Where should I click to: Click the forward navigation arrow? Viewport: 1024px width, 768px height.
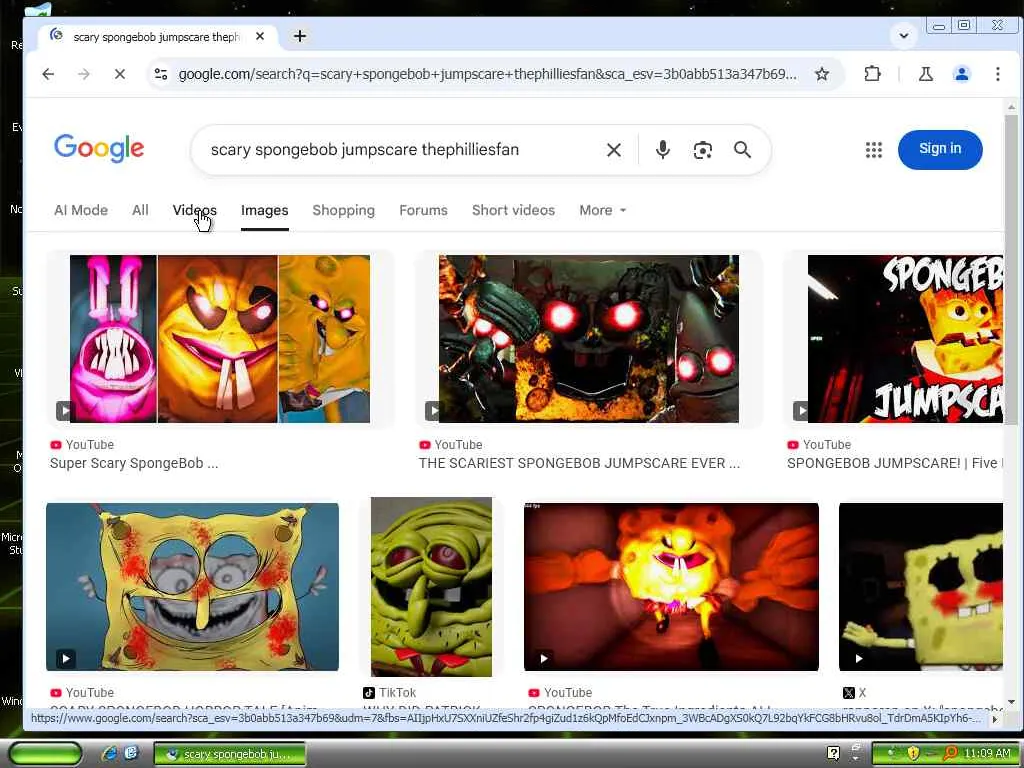click(84, 74)
